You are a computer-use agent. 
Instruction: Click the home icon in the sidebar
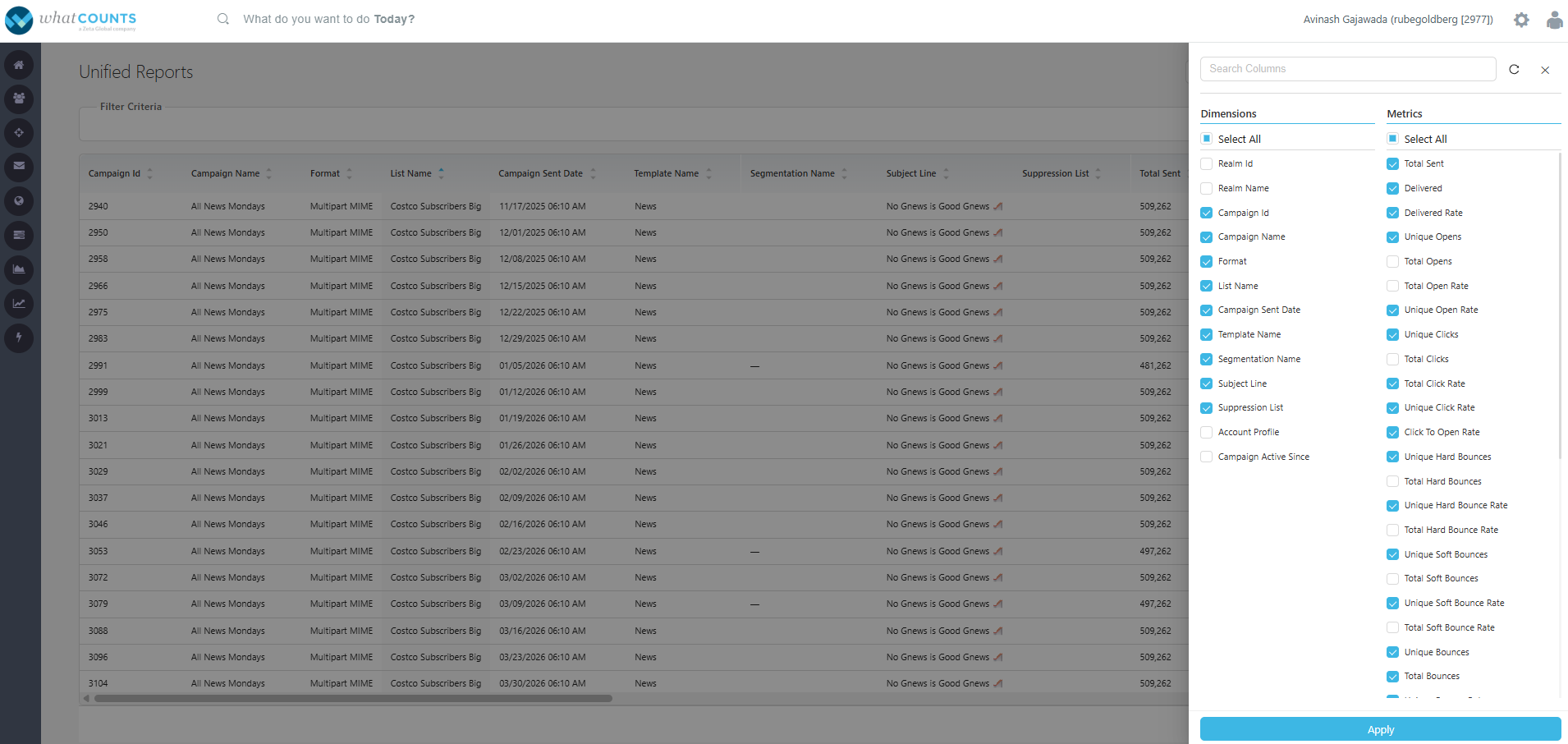(x=19, y=65)
